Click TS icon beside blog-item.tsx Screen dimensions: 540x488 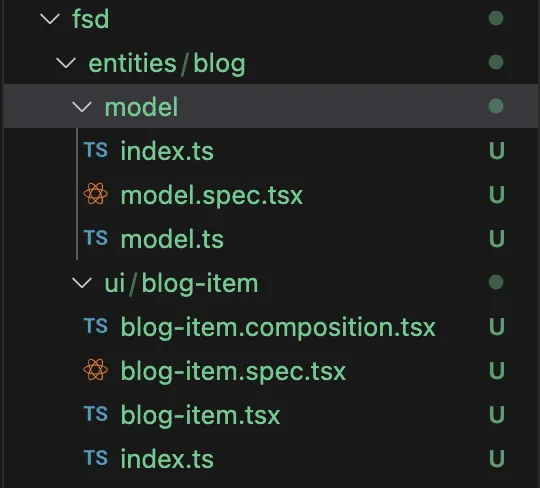(96, 414)
